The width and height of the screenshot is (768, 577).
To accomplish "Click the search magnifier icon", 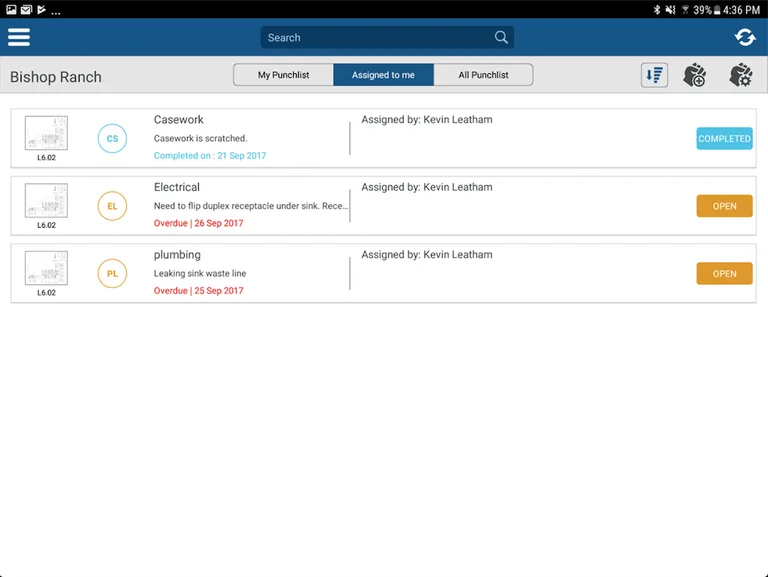I will (x=501, y=37).
